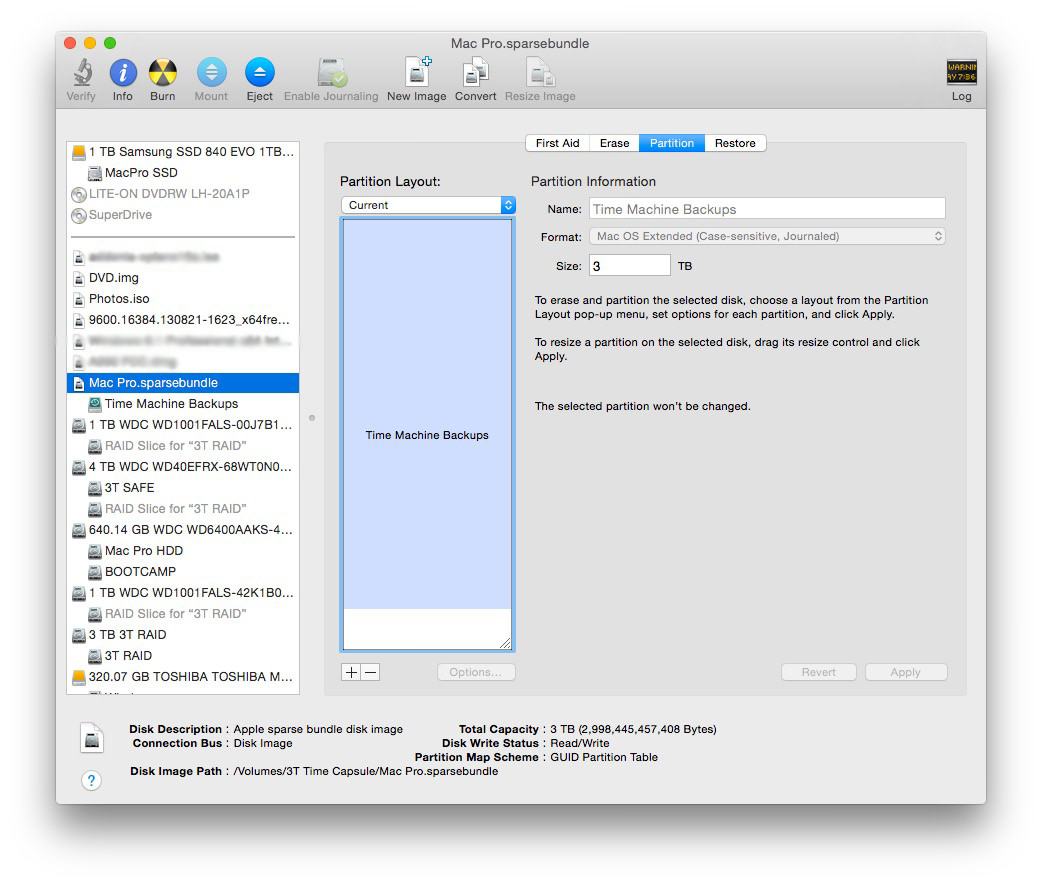Add a partition with the plus button
The height and width of the screenshot is (884, 1042).
[x=351, y=672]
